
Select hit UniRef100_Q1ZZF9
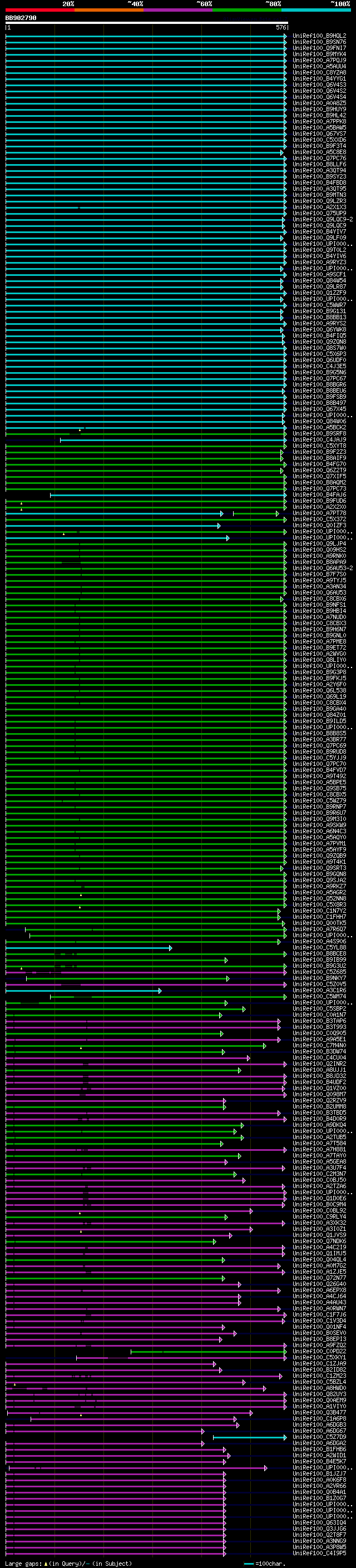[319, 293]
